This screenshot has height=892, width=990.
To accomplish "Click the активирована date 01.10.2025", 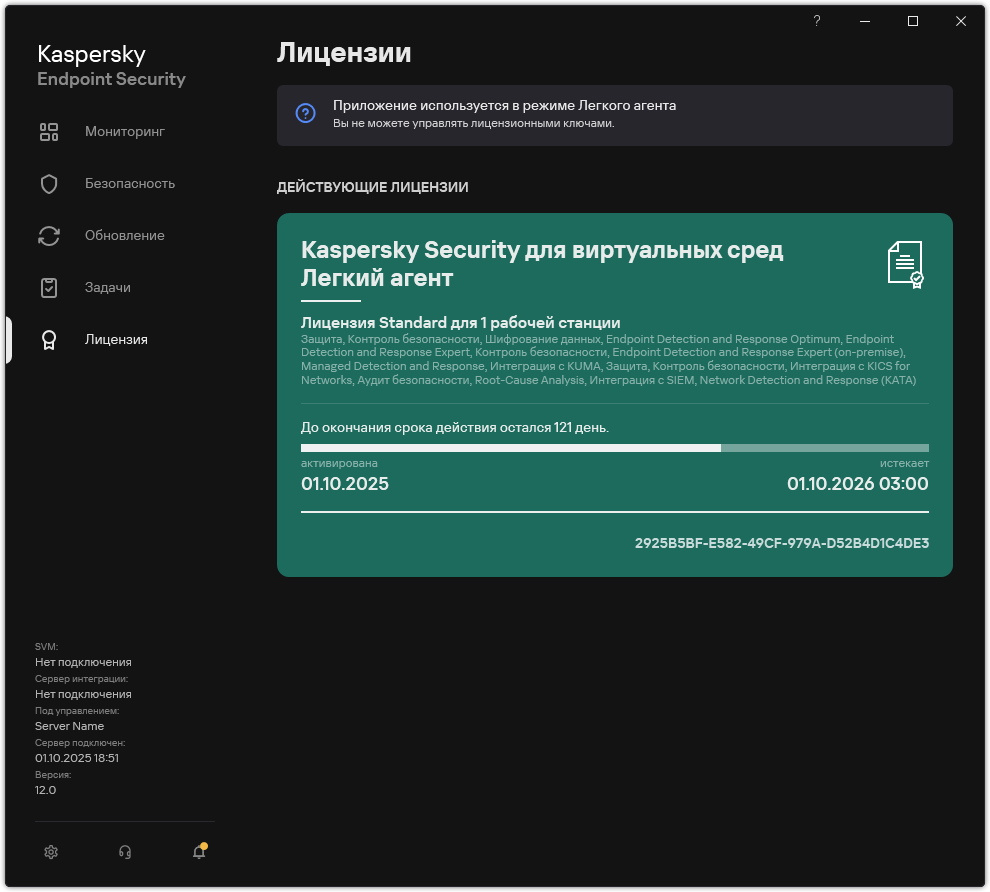I will pos(344,482).
